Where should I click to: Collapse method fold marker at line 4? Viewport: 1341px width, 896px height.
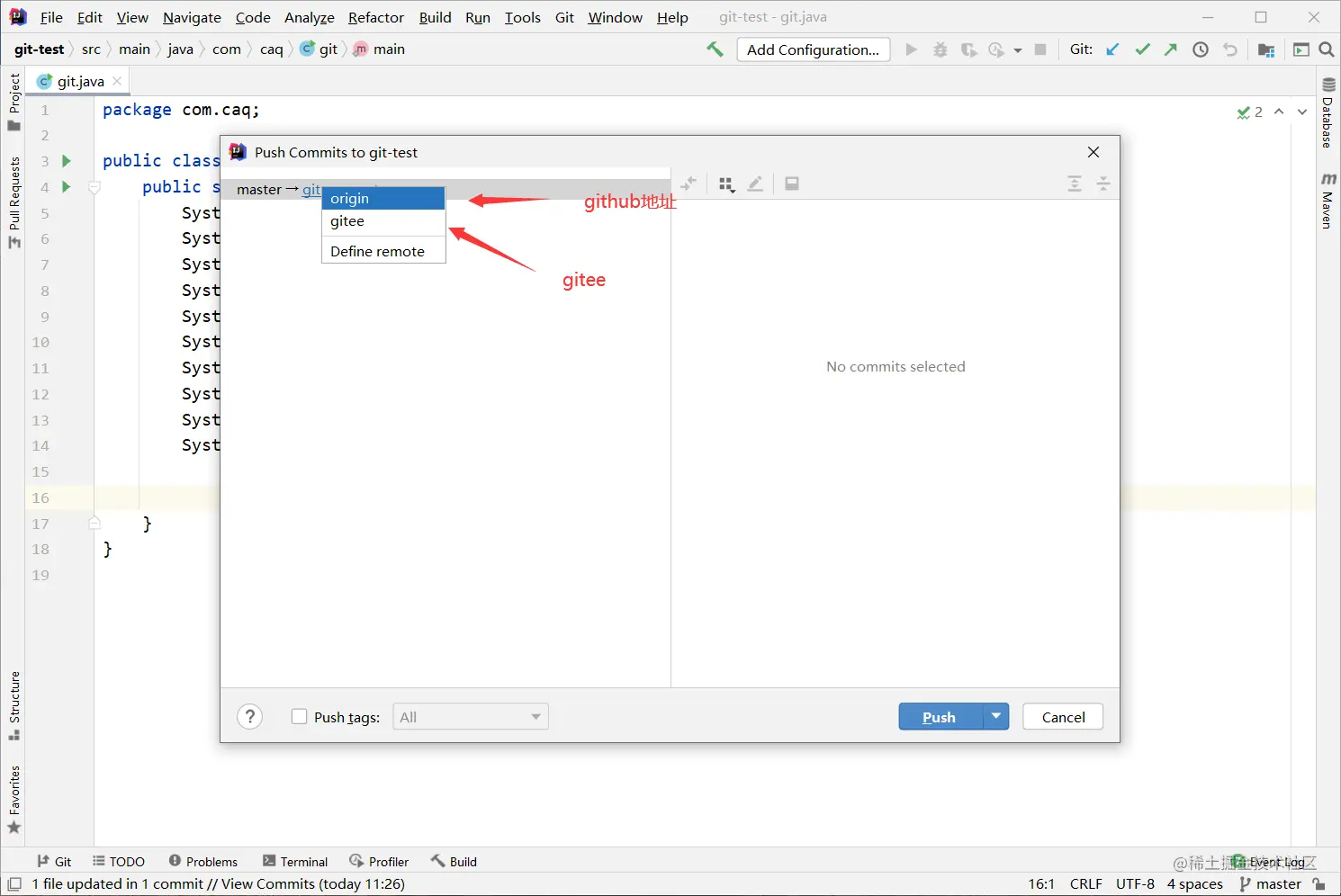click(94, 187)
